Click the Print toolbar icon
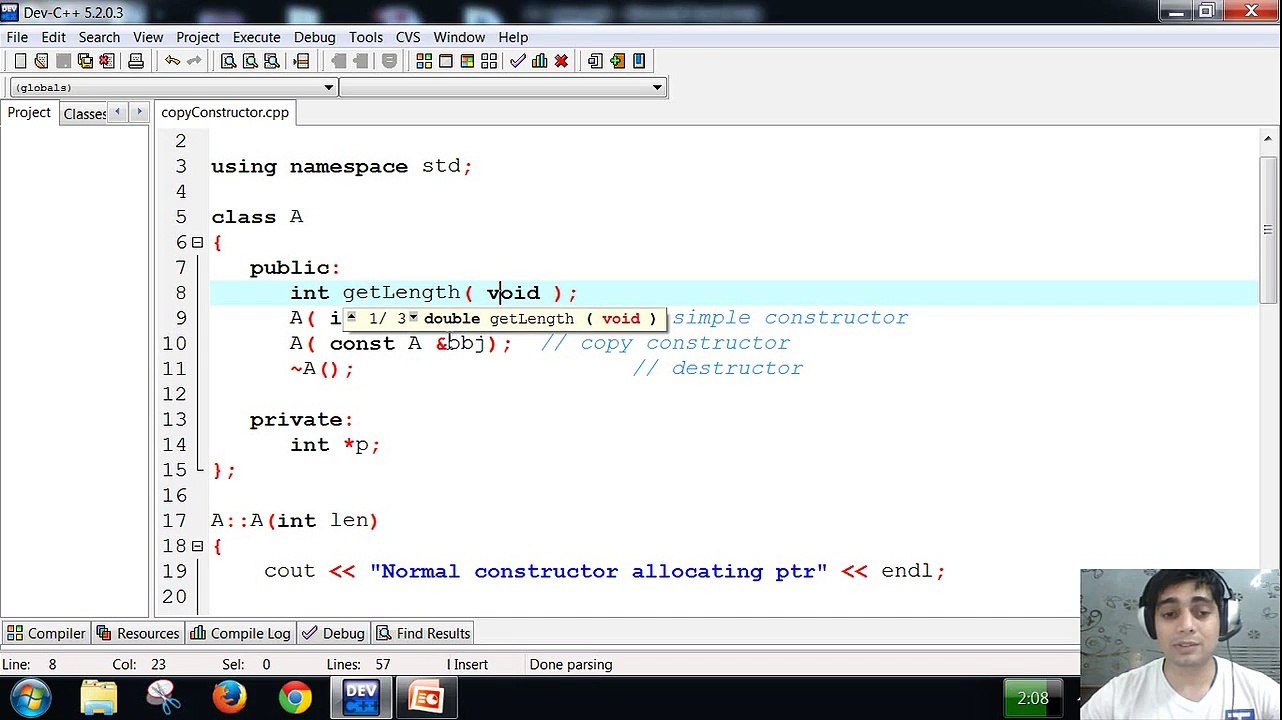The image size is (1282, 720). tap(136, 61)
